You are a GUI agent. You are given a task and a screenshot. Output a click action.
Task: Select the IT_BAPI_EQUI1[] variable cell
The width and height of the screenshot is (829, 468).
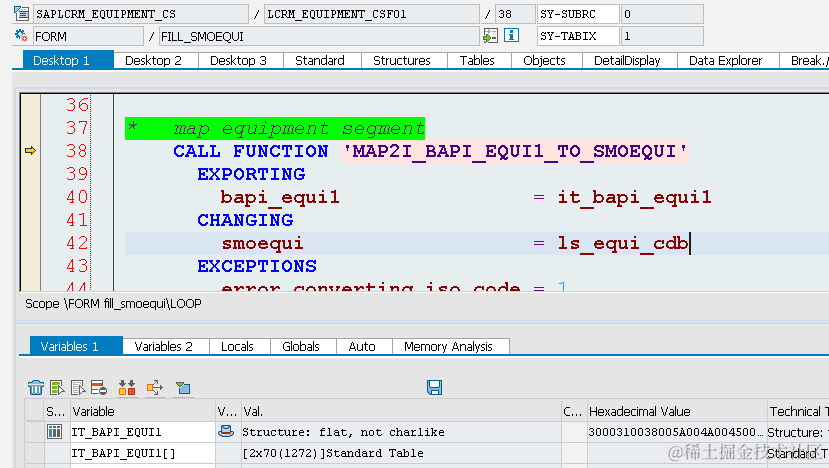(x=142, y=453)
